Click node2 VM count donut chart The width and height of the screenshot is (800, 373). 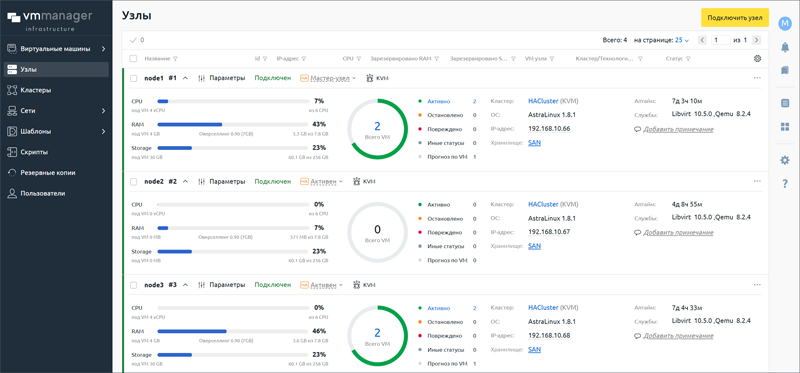[378, 232]
